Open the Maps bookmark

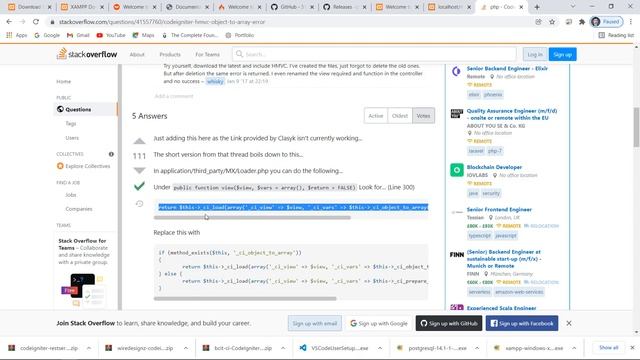(x=143, y=35)
